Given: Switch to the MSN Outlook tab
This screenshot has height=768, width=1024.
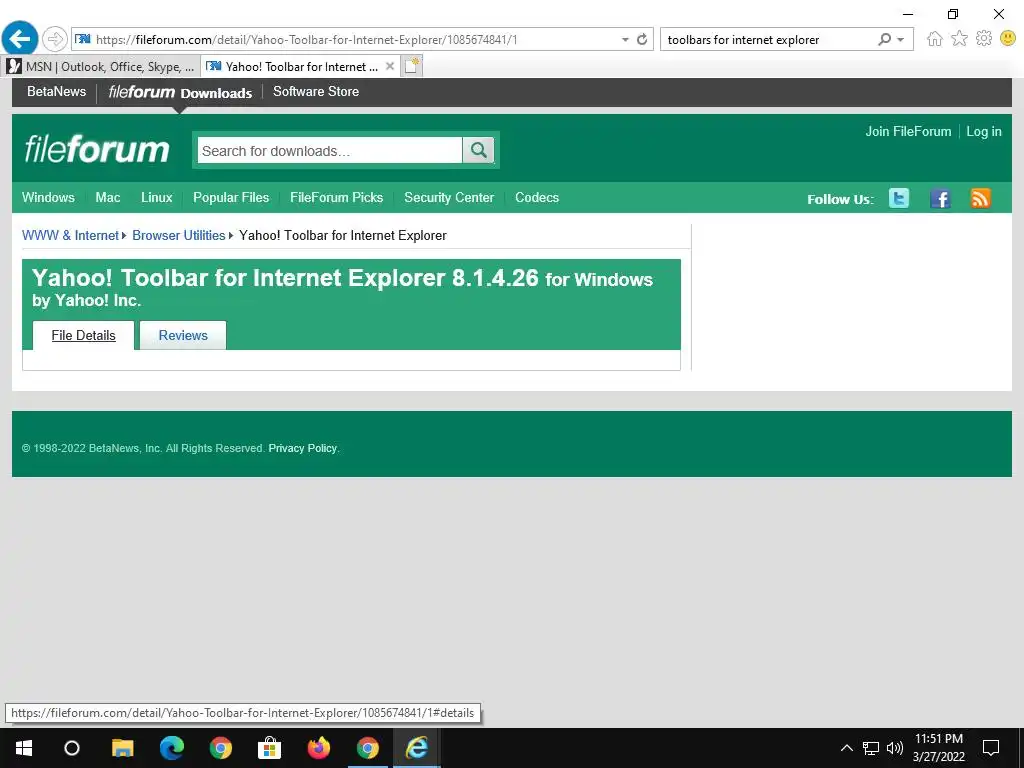Looking at the screenshot, I should pyautogui.click(x=101, y=67).
